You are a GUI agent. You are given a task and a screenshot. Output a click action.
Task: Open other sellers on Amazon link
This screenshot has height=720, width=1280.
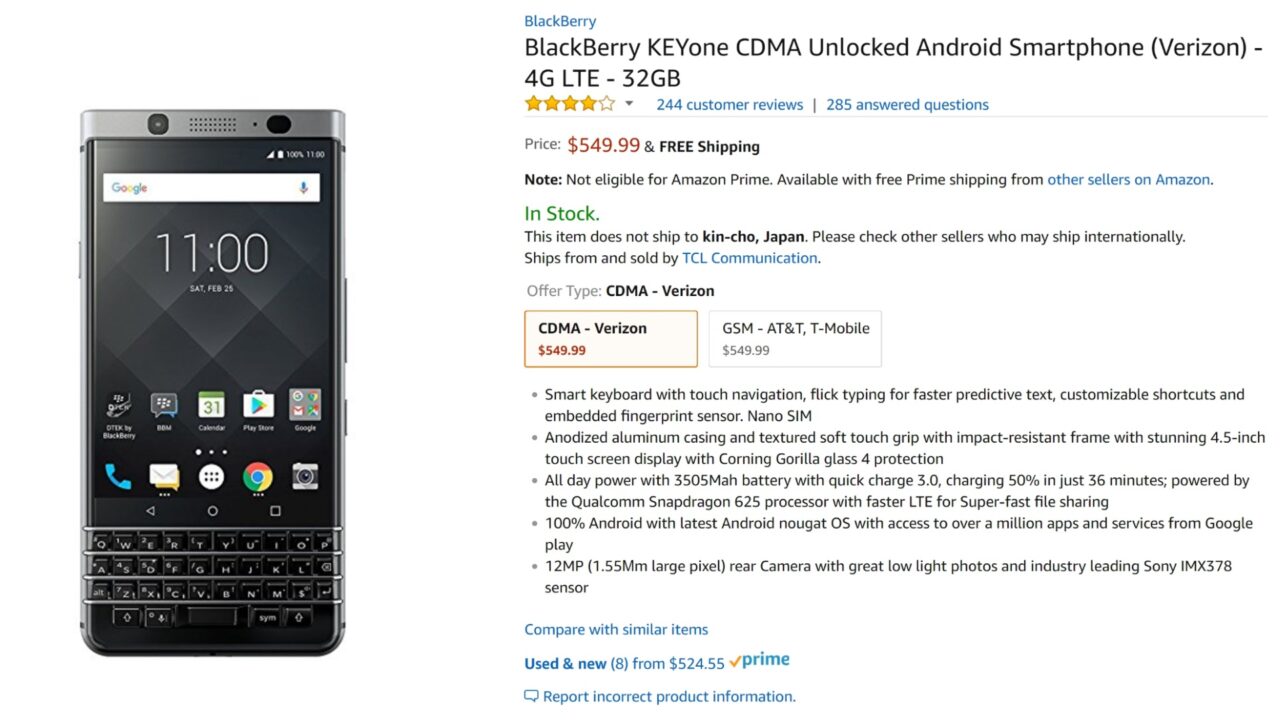pos(1128,180)
